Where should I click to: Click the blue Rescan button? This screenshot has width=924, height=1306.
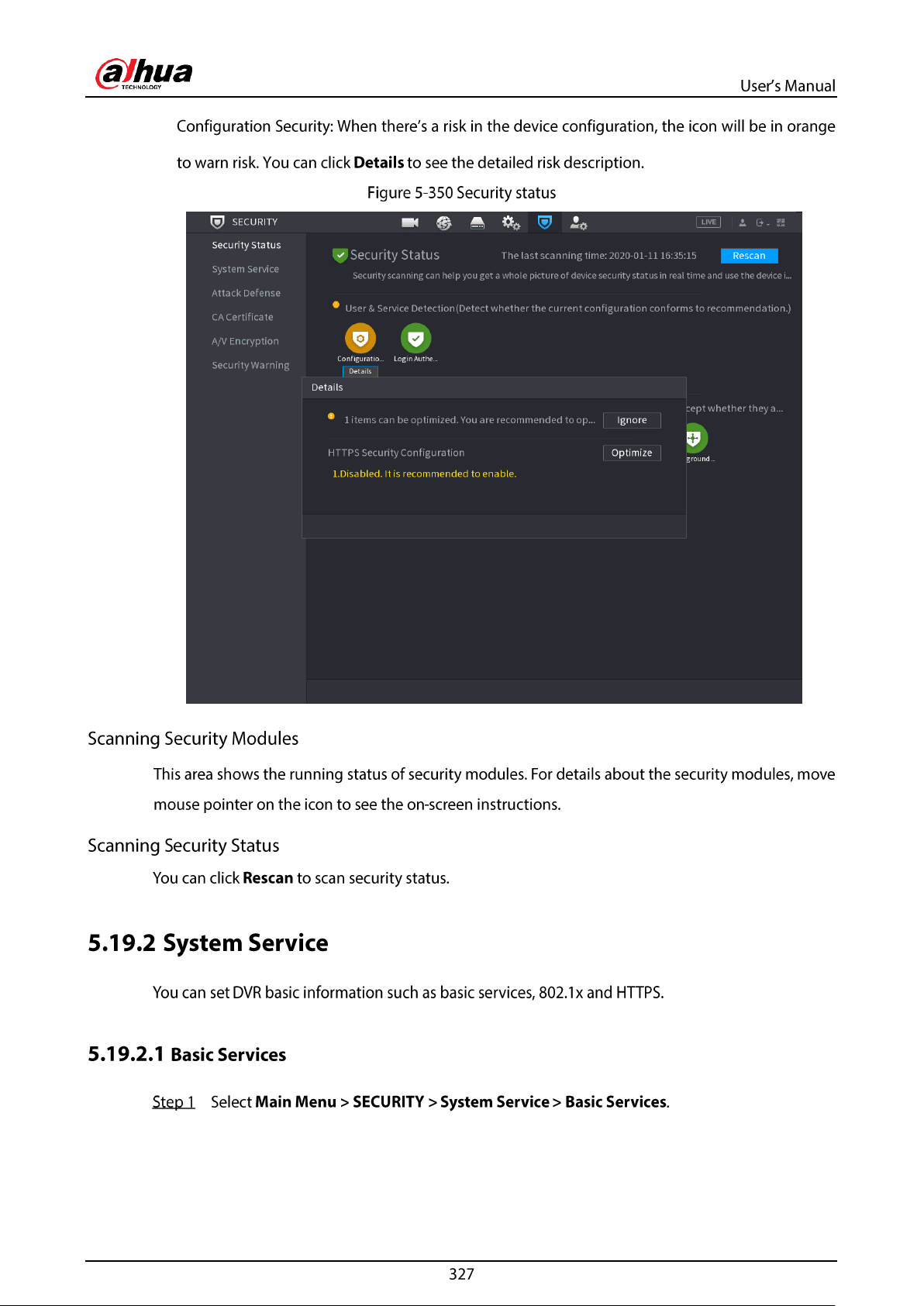click(x=749, y=255)
